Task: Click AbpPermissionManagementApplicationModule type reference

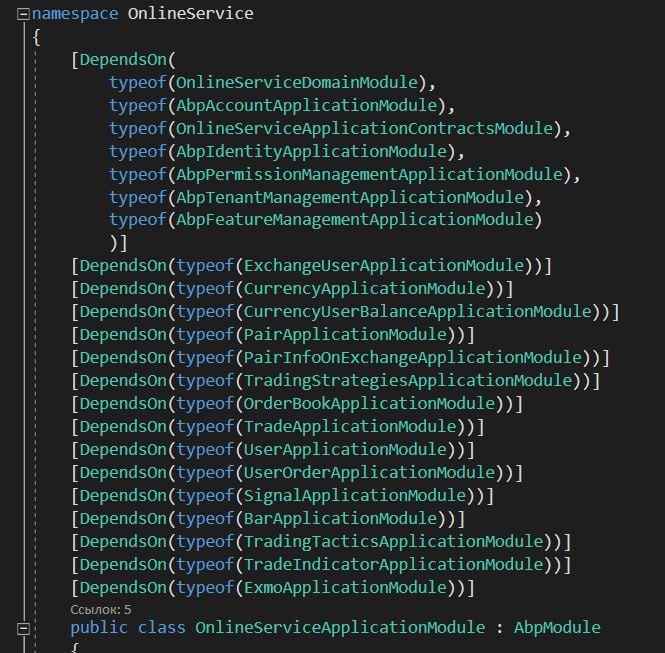Action: coord(370,174)
